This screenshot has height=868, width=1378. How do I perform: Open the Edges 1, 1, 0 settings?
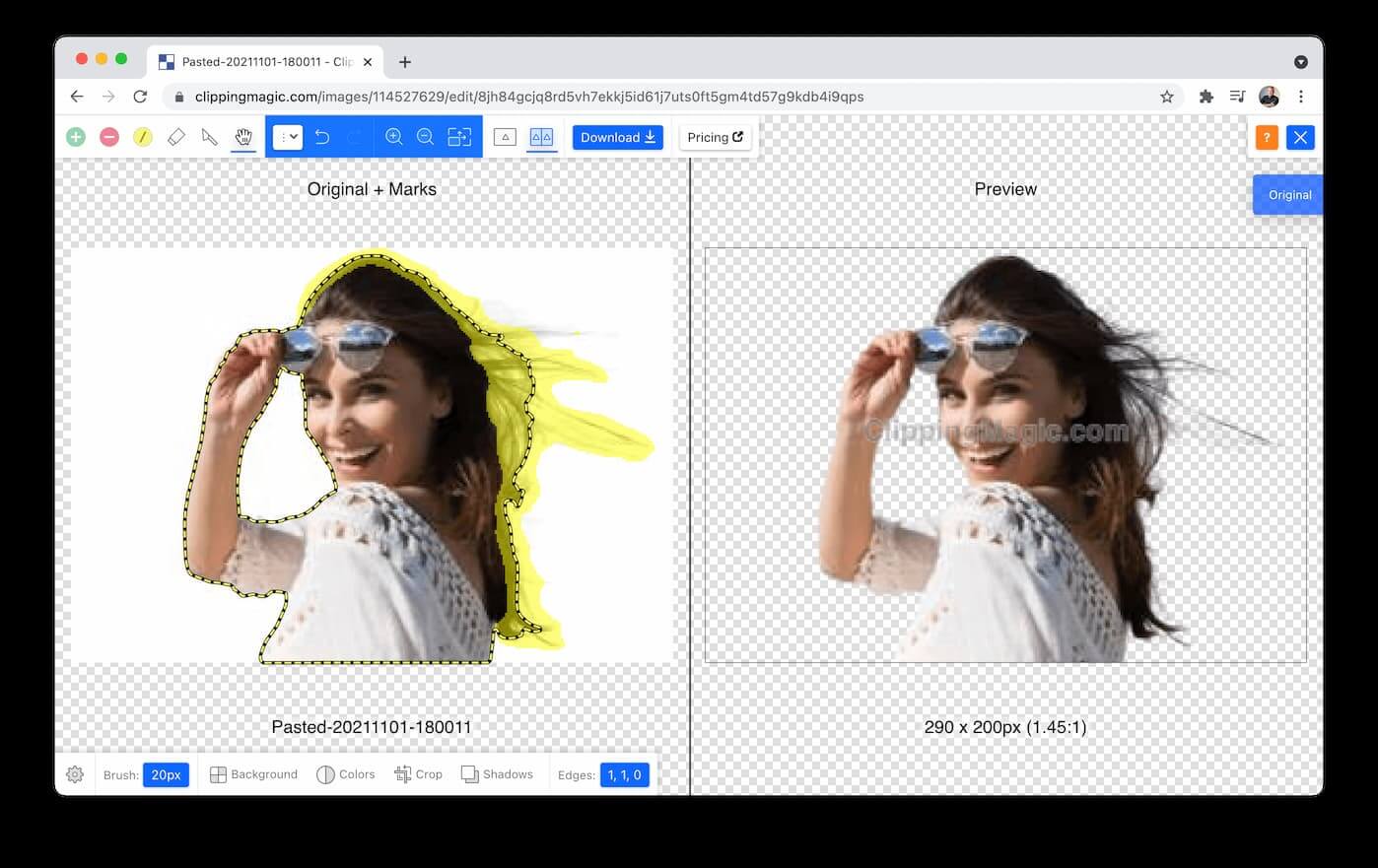click(x=624, y=775)
